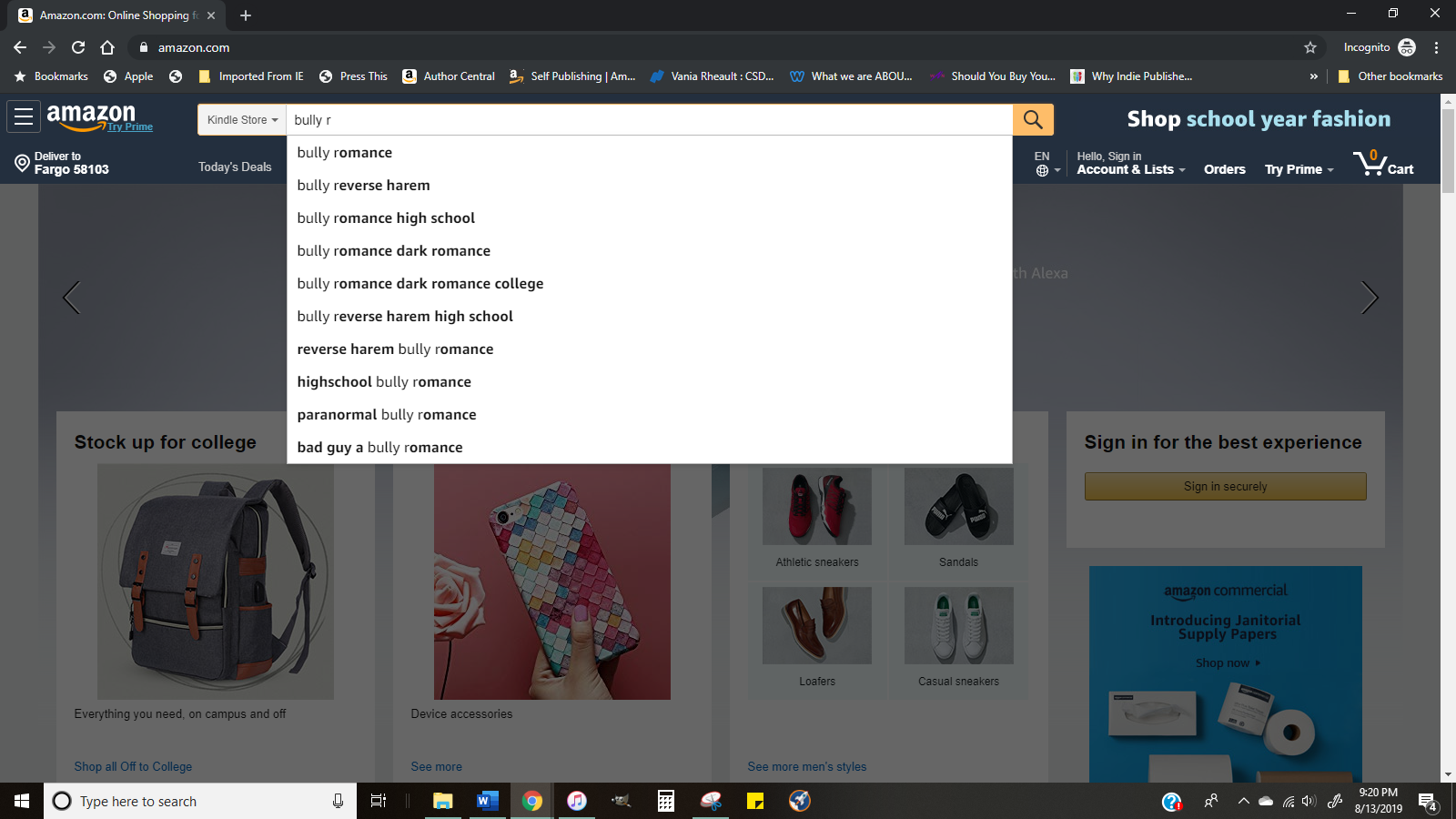Open the Amazon hamburger menu
The width and height of the screenshot is (1456, 819).
click(24, 116)
